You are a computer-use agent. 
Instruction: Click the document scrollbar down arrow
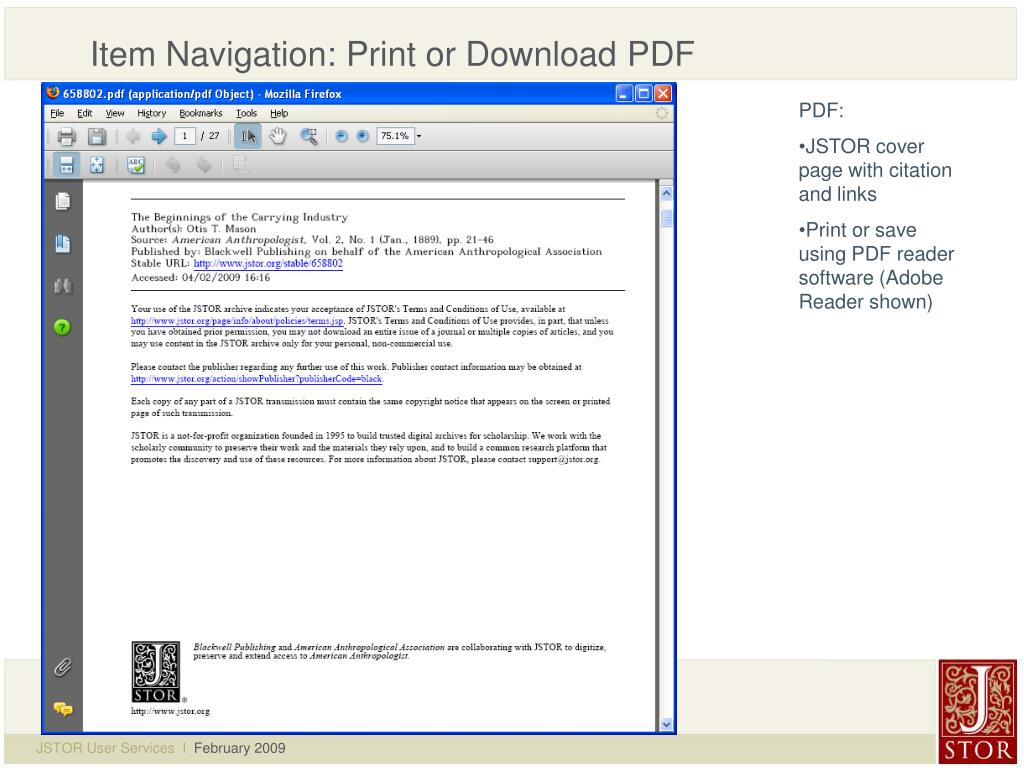pos(666,724)
